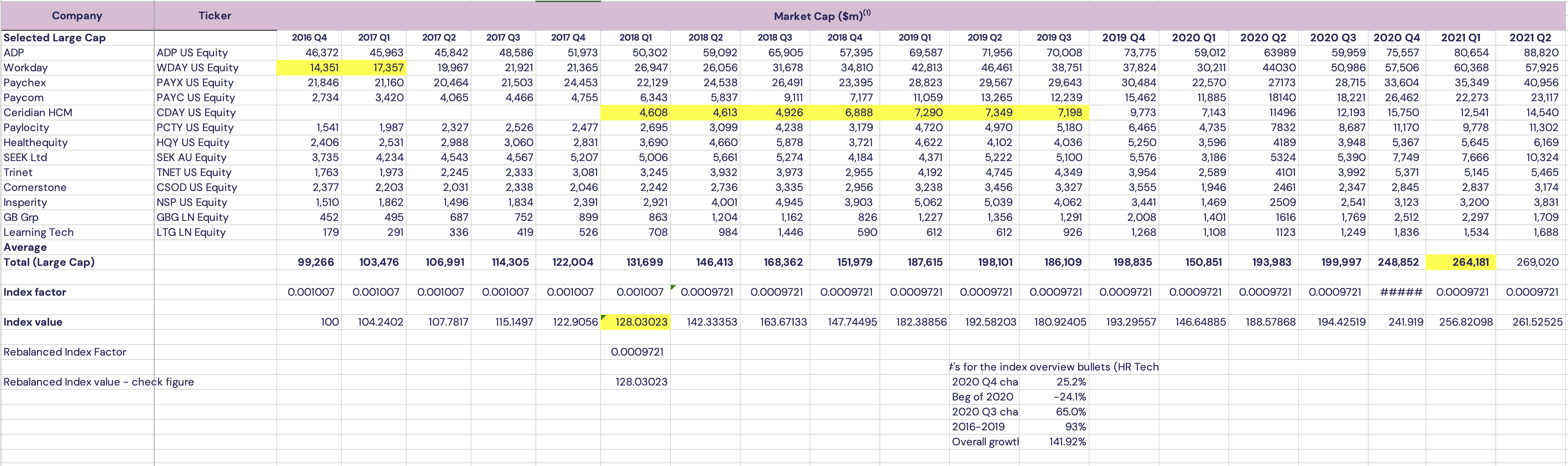Click the -24.1% value cell
The height and width of the screenshot is (466, 1568).
(1054, 397)
